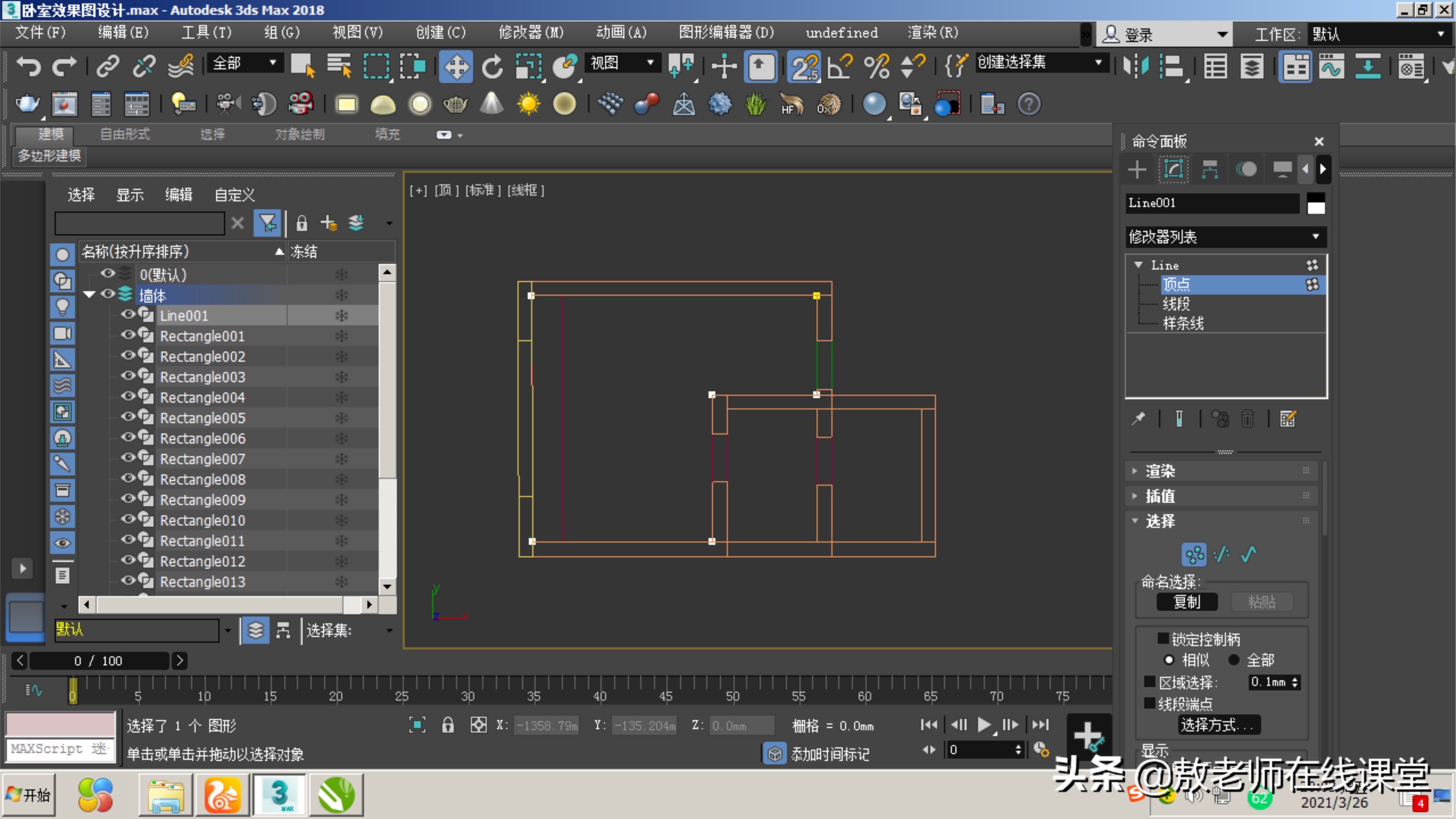Viewport: 1456px width, 819px height.
Task: Open the Material Editor sphere icon
Action: [874, 103]
